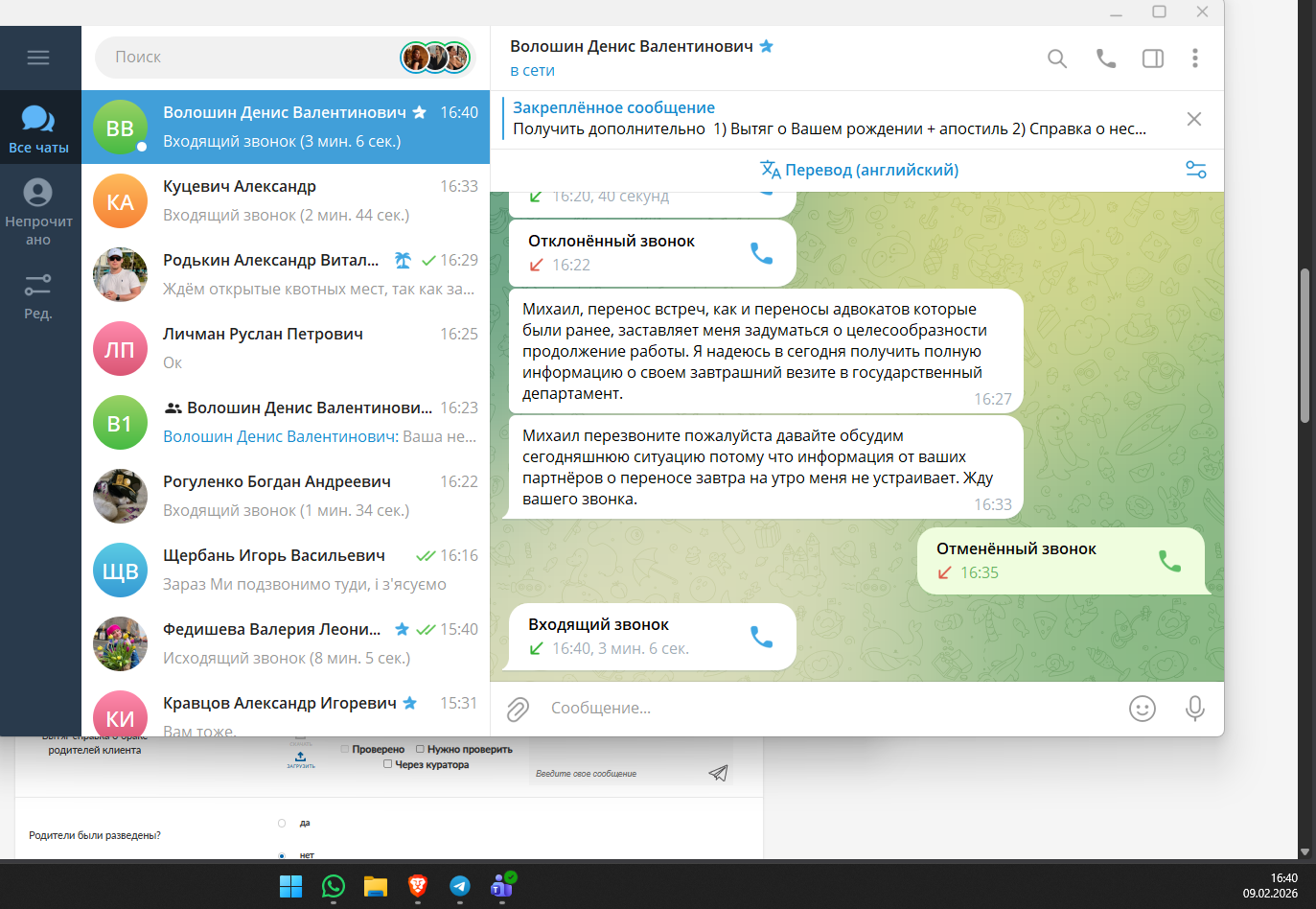Select the 'Все чаты' folder
This screenshot has height=909, width=1316.
tap(38, 128)
